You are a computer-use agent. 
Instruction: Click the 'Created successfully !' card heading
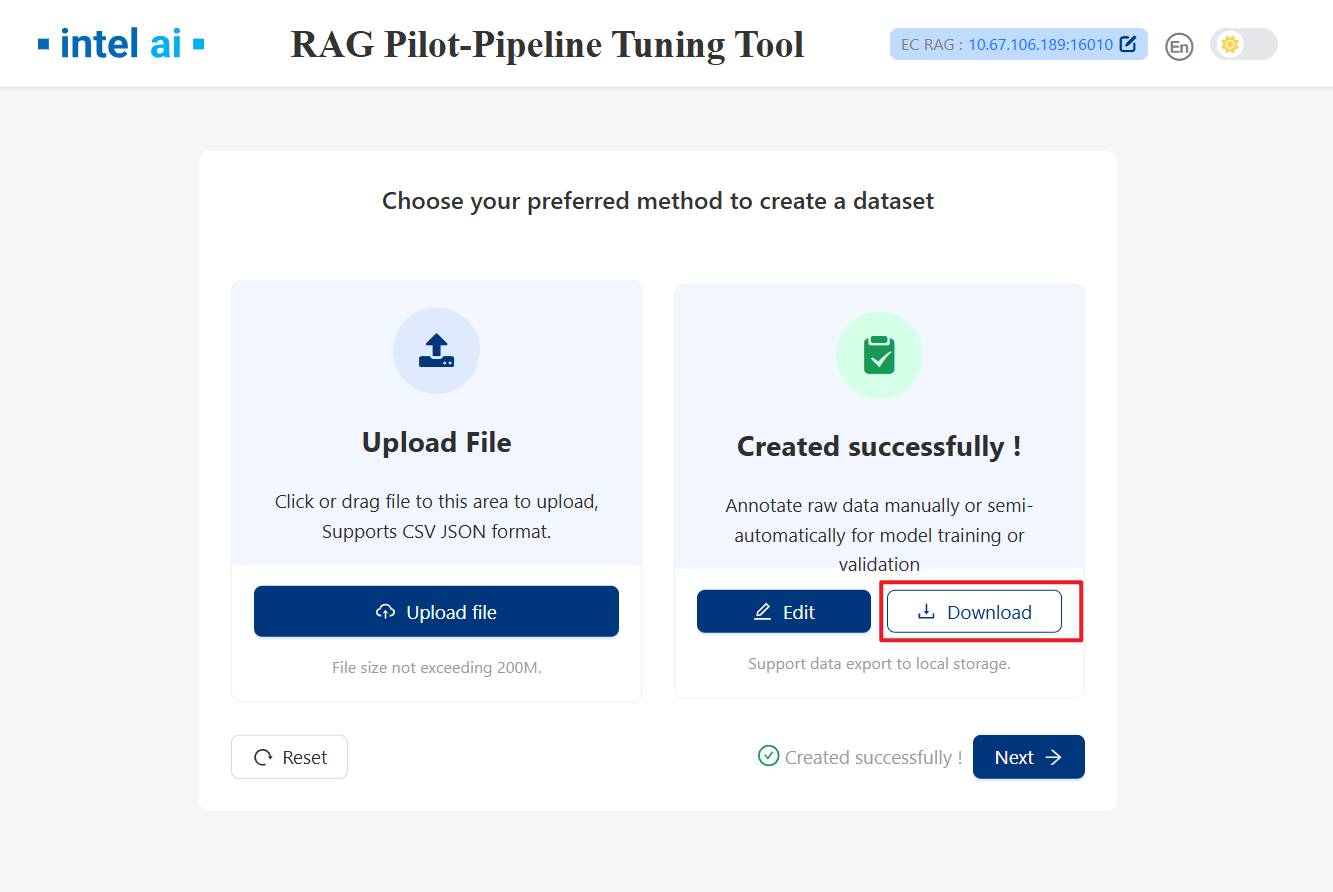tap(879, 446)
